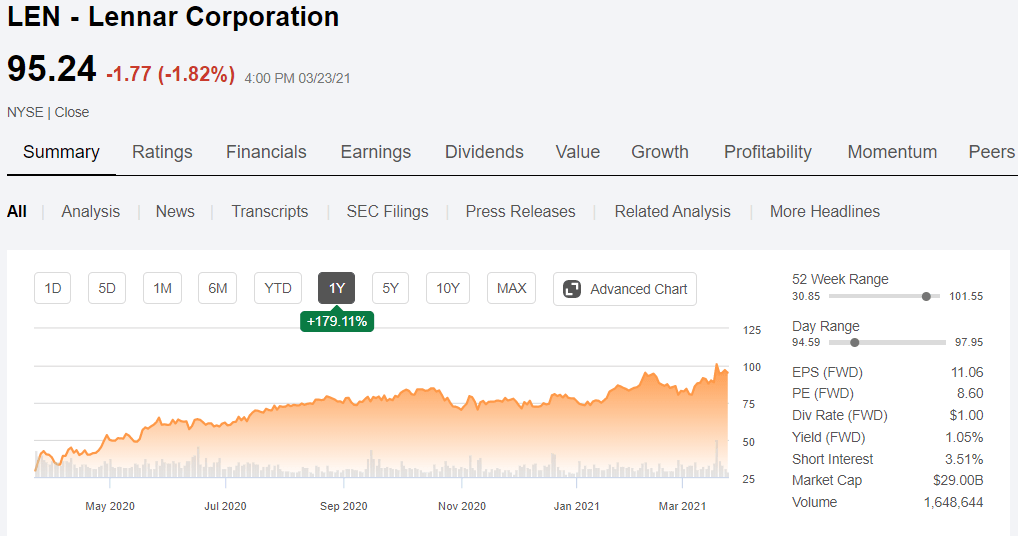The image size is (1018, 536).
Task: Open the Peers tab
Action: [991, 152]
